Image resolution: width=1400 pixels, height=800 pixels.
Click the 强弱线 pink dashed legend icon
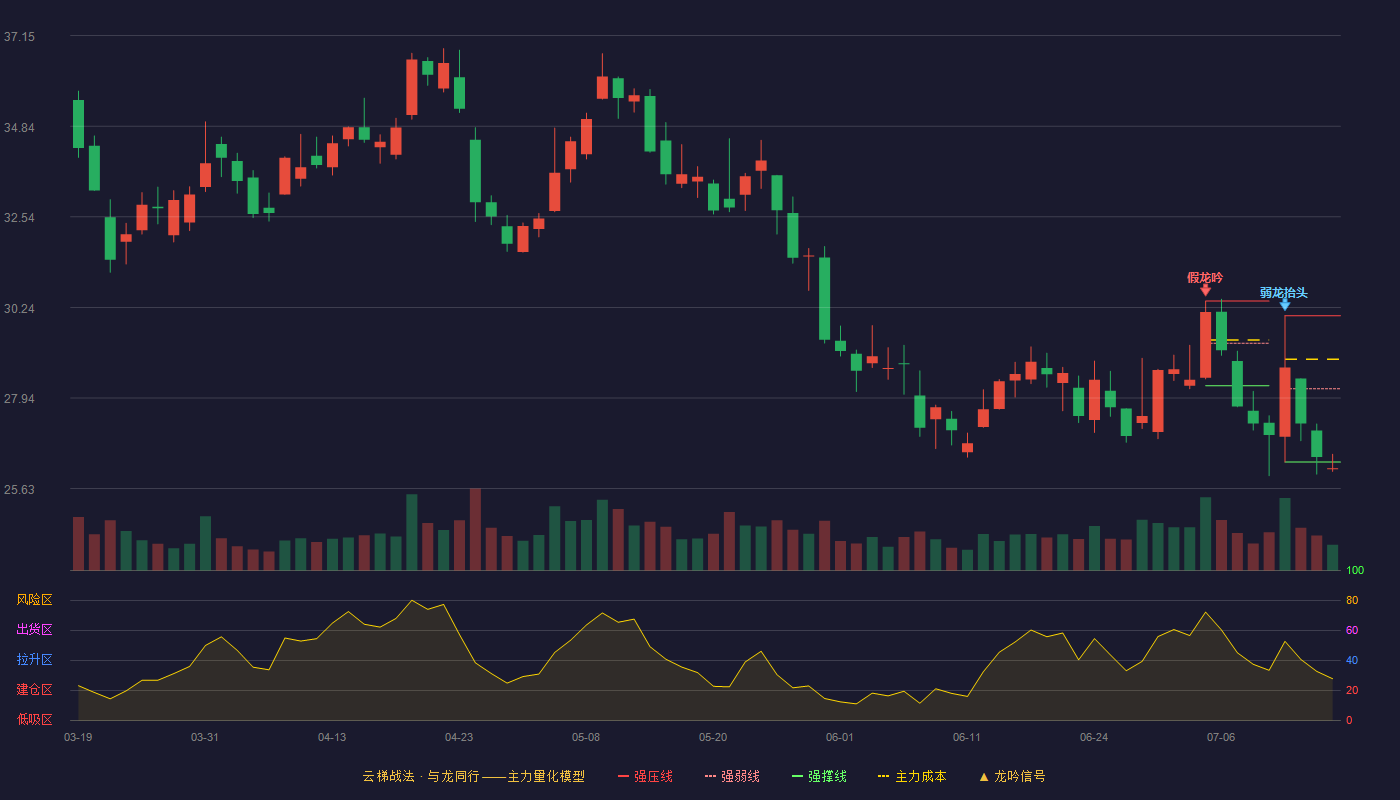[711, 776]
